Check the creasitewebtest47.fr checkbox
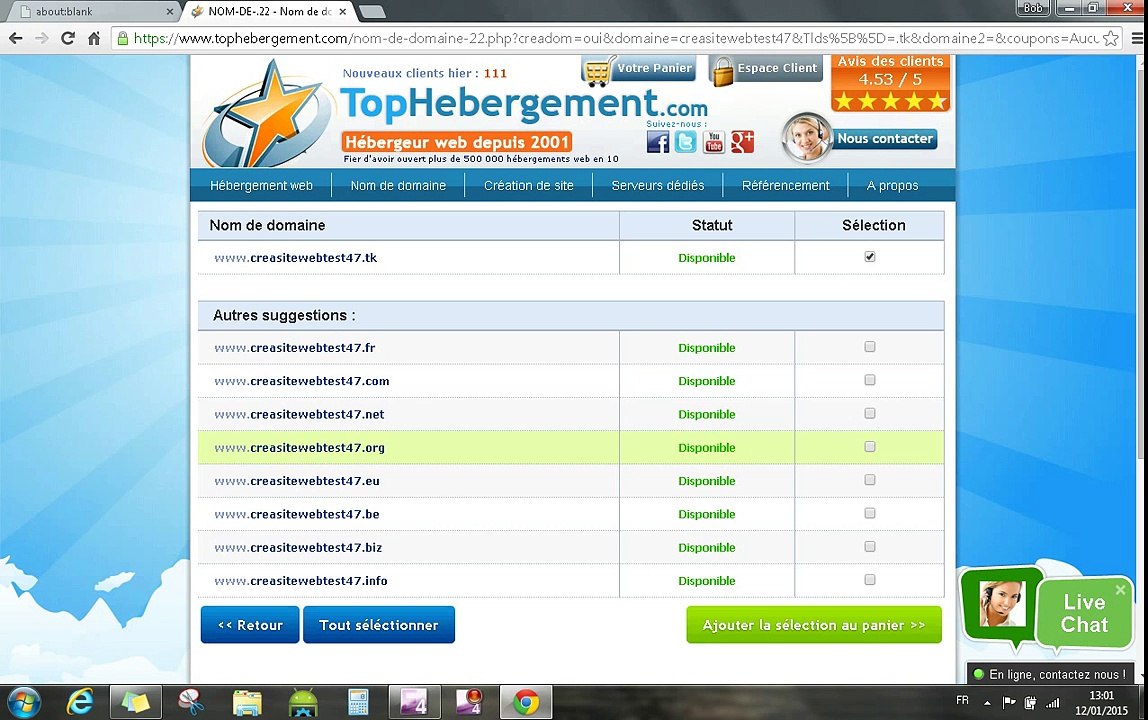The width and height of the screenshot is (1148, 720). pos(870,346)
